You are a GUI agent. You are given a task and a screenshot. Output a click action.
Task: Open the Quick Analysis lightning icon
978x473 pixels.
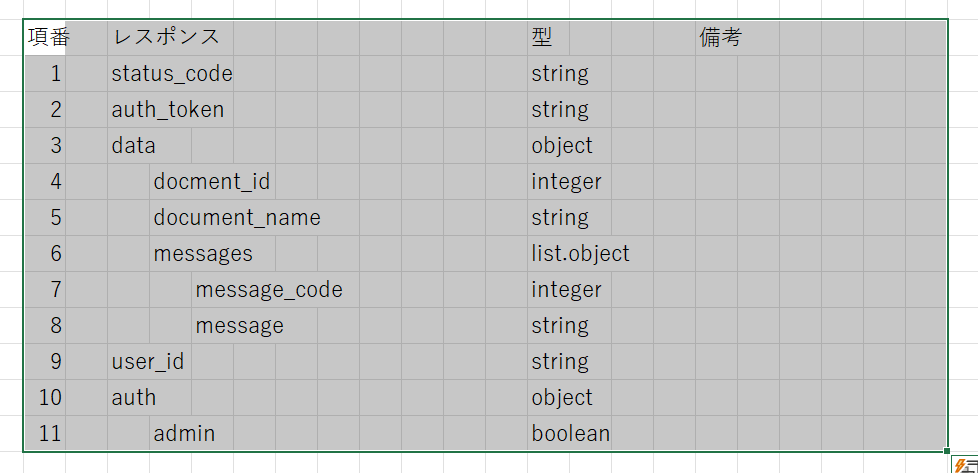coord(965,465)
